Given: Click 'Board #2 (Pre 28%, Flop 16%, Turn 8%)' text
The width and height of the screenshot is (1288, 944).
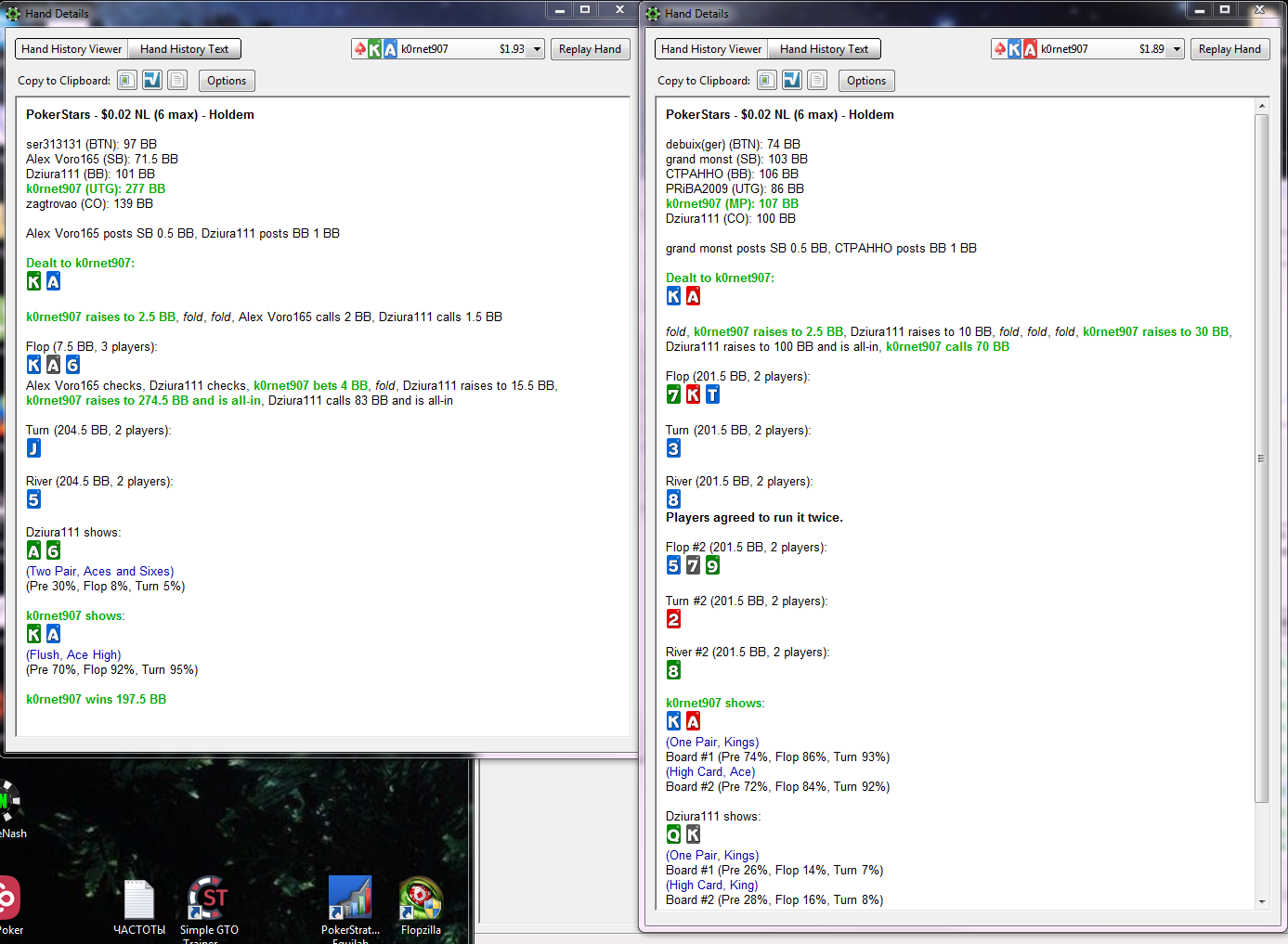Looking at the screenshot, I should 774,899.
